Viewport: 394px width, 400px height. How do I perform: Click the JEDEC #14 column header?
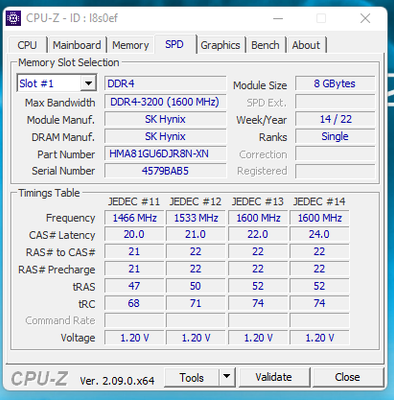pos(319,202)
